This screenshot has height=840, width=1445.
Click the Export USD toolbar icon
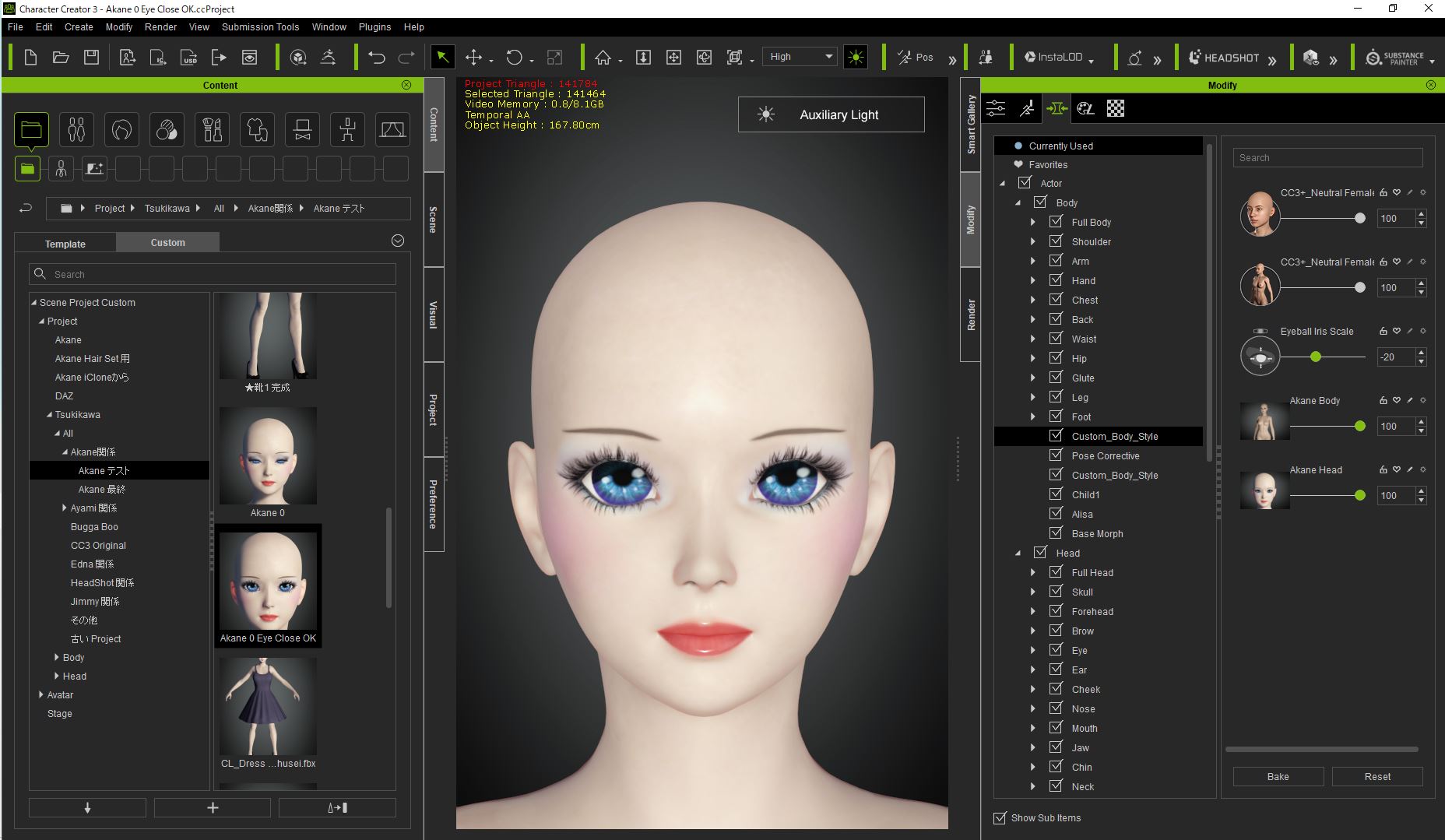point(188,57)
